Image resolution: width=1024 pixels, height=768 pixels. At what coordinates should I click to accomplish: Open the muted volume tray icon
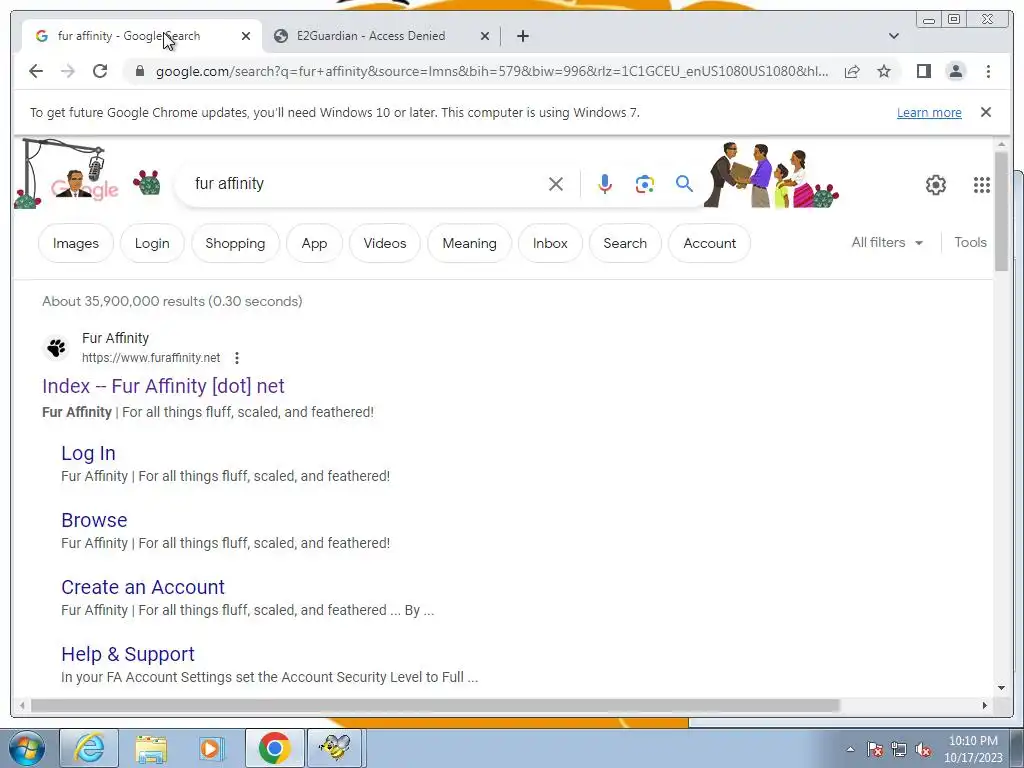point(923,750)
